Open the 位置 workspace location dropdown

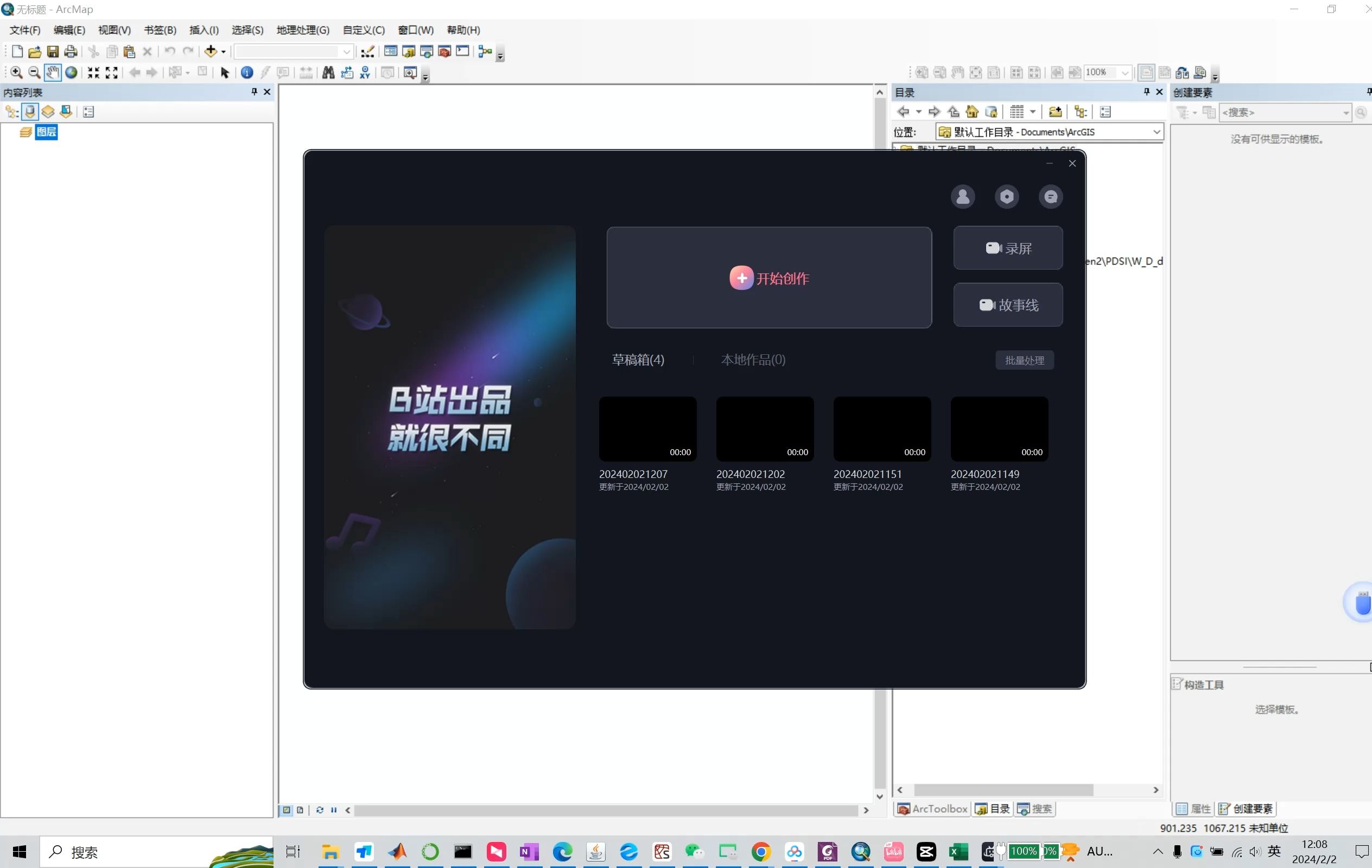point(1157,132)
